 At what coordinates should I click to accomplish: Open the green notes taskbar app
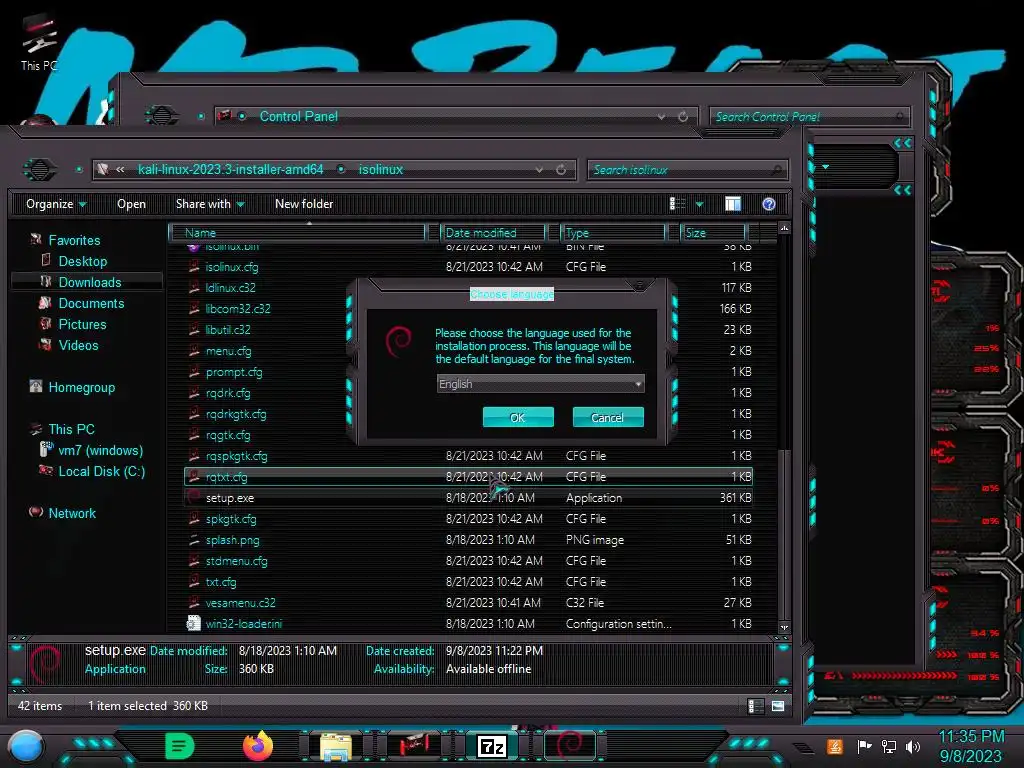[x=180, y=746]
